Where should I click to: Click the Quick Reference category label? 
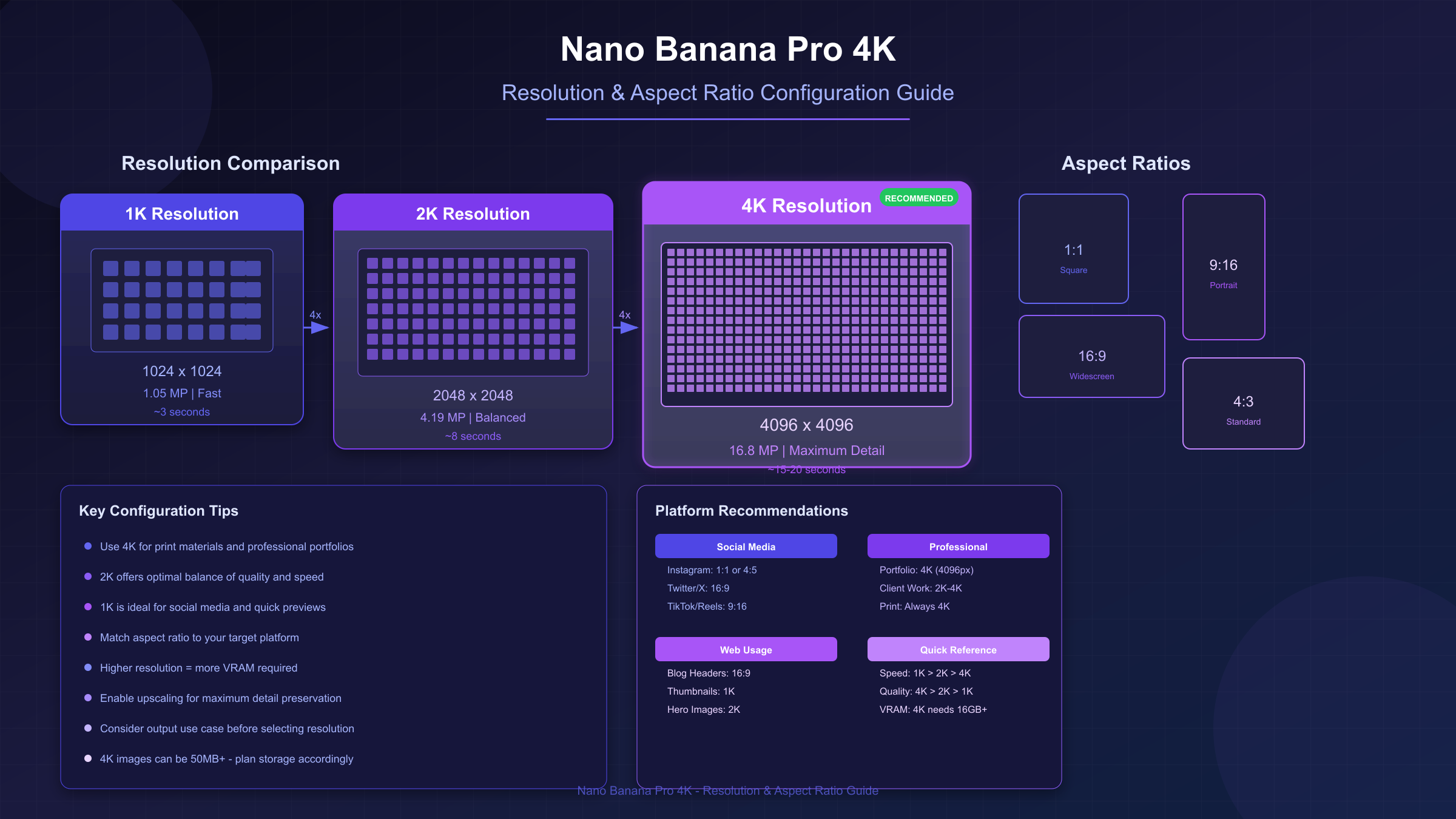(x=958, y=650)
